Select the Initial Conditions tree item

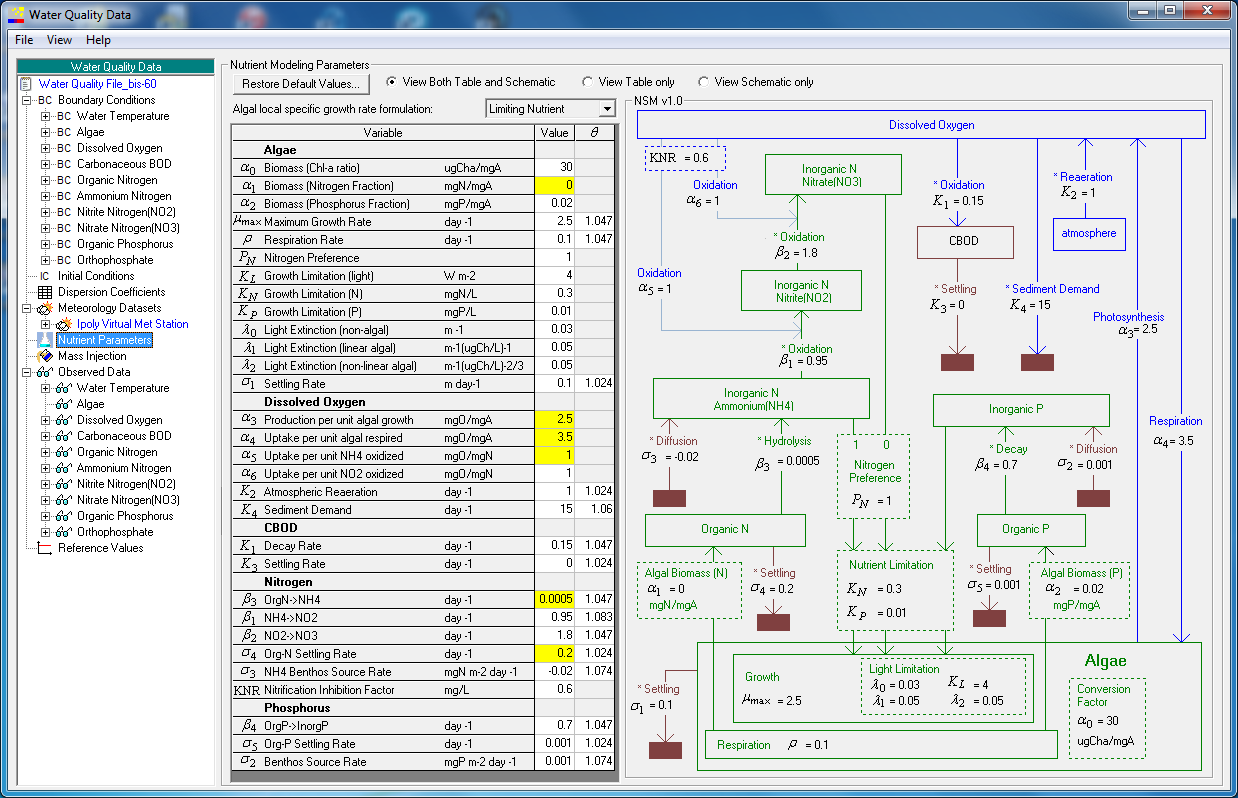point(96,276)
